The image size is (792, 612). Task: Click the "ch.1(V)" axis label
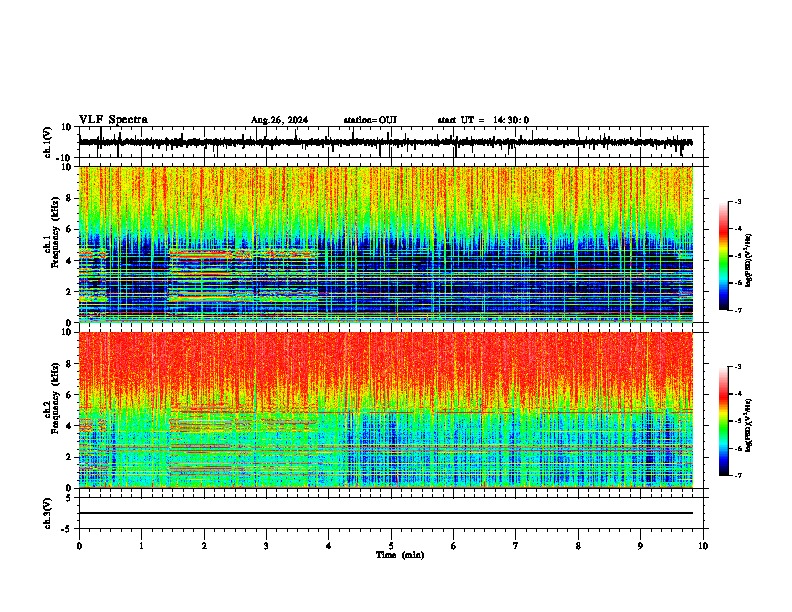(x=47, y=142)
